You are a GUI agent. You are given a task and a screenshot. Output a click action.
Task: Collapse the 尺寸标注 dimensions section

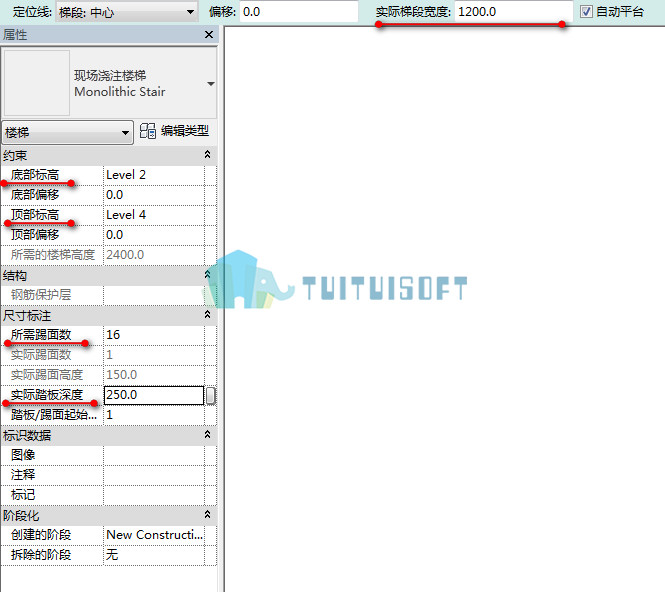point(207,314)
